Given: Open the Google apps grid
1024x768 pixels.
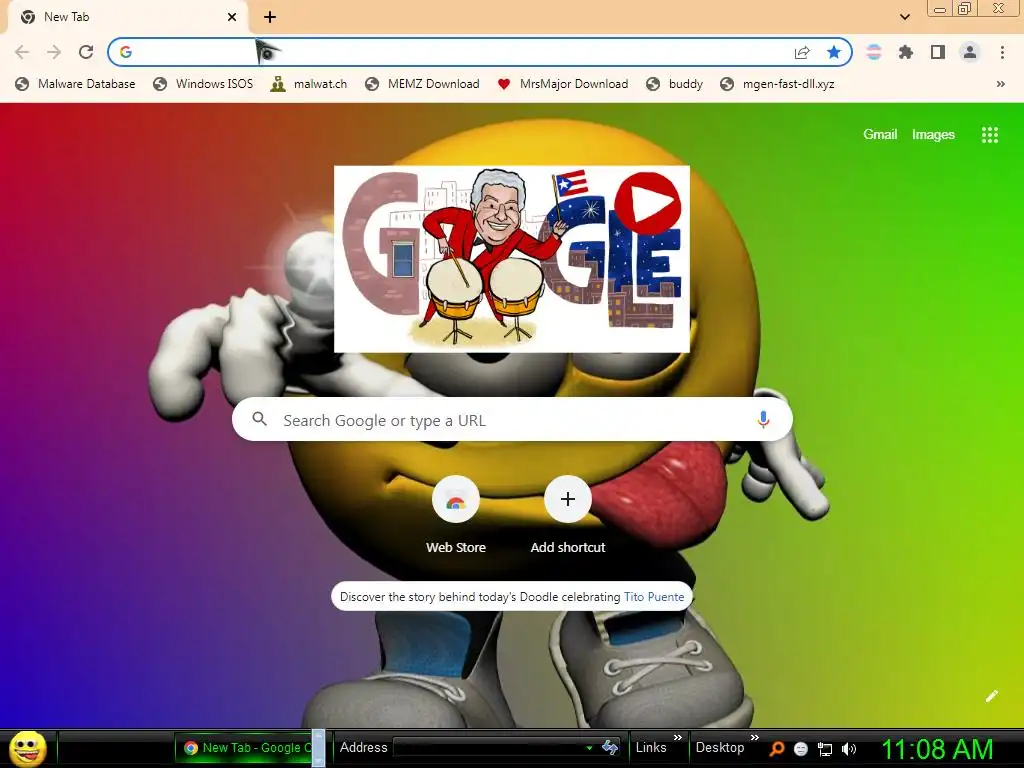Looking at the screenshot, I should pyautogui.click(x=989, y=135).
